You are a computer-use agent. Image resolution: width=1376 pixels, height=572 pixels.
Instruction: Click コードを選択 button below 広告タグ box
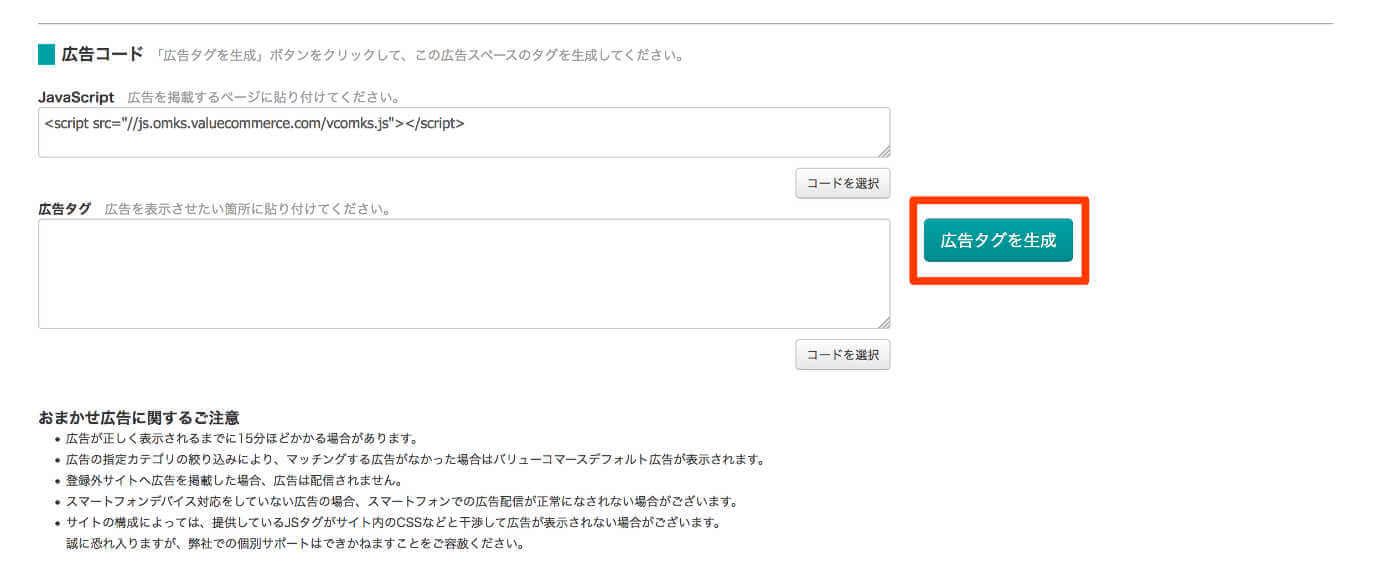(x=843, y=354)
